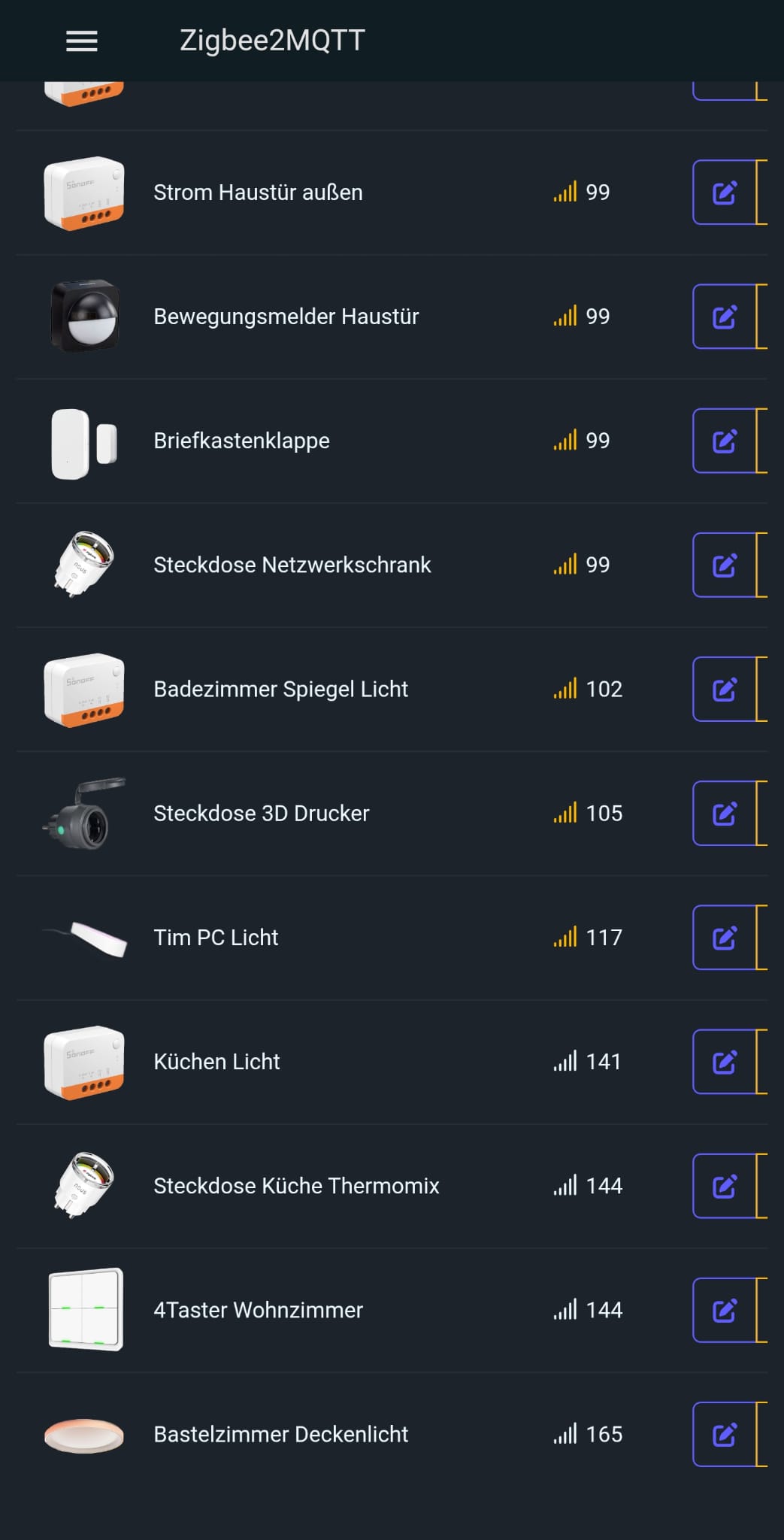
Task: Click edit icon for Steckdose Netzwerkschrank
Action: 724,565
